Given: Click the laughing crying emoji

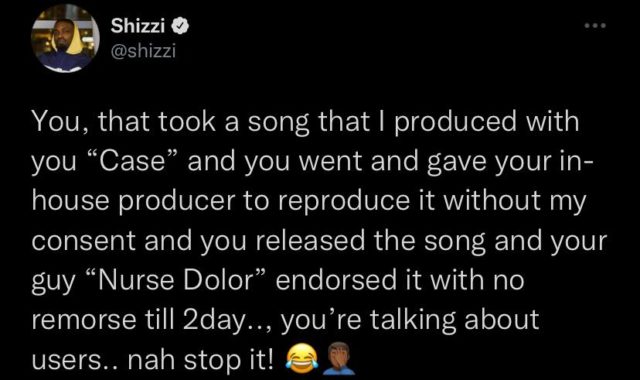Looking at the screenshot, I should 302,356.
